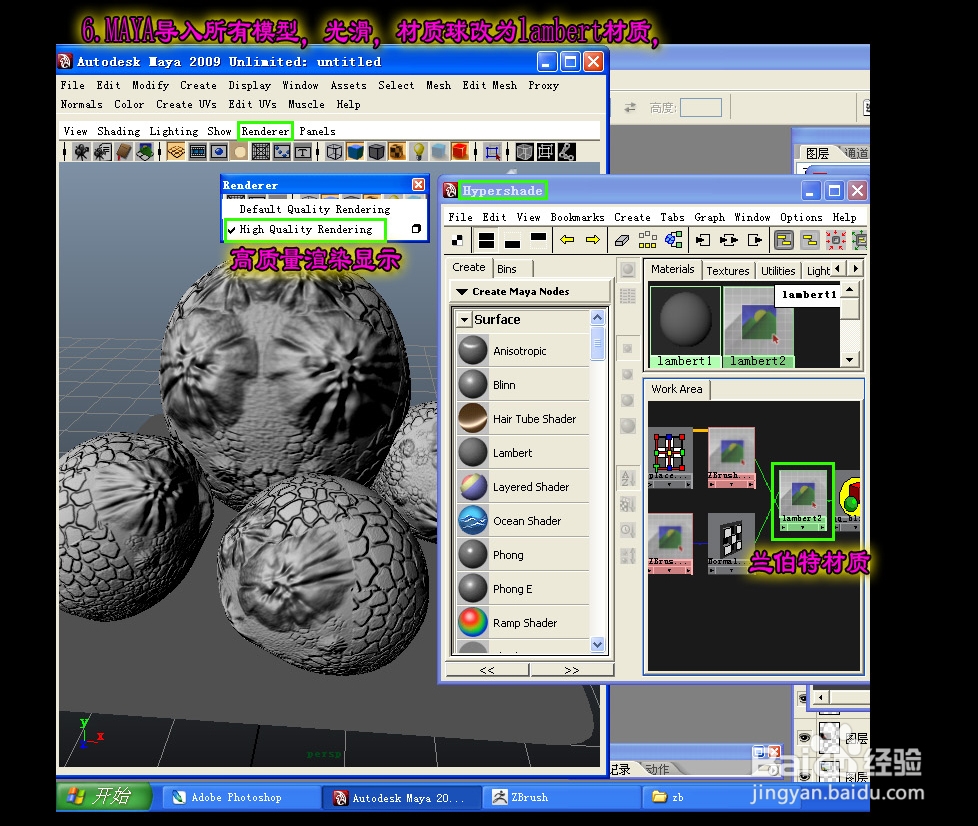Open the Renderer menu in viewport

265,131
